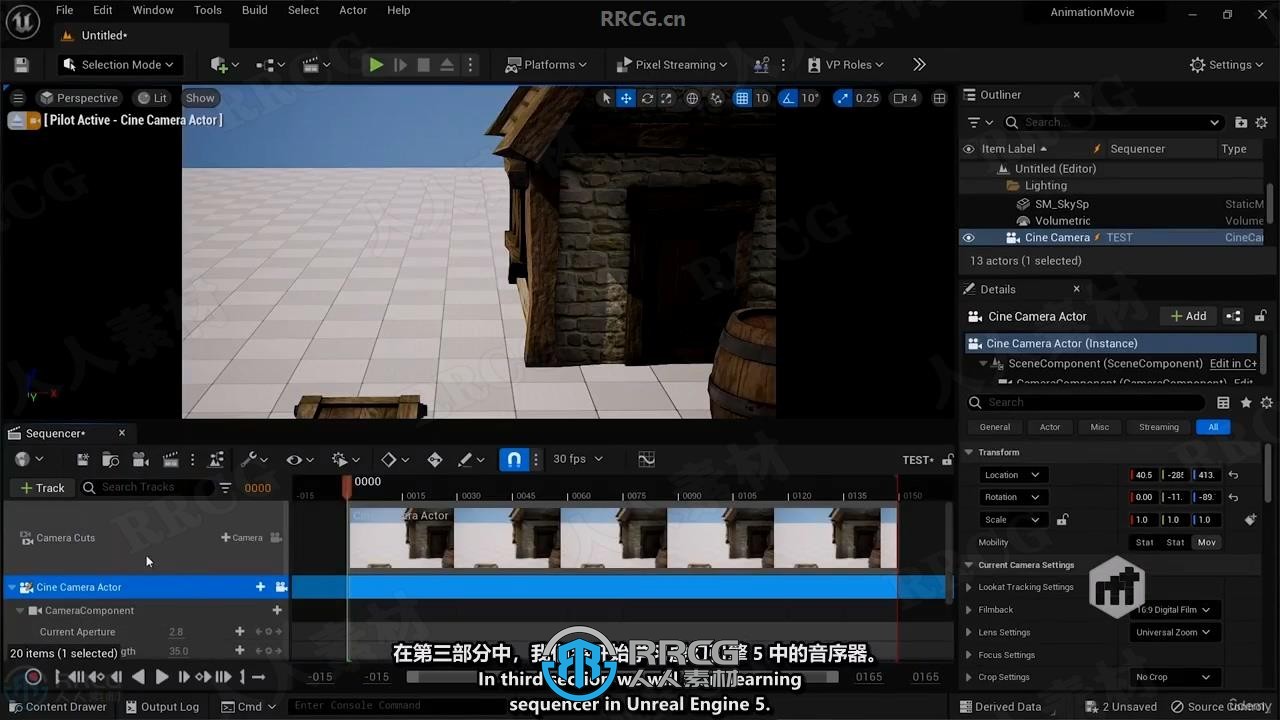1280x720 pixels.
Task: Click the plus icon on the CameraComponent track
Action: (x=277, y=610)
